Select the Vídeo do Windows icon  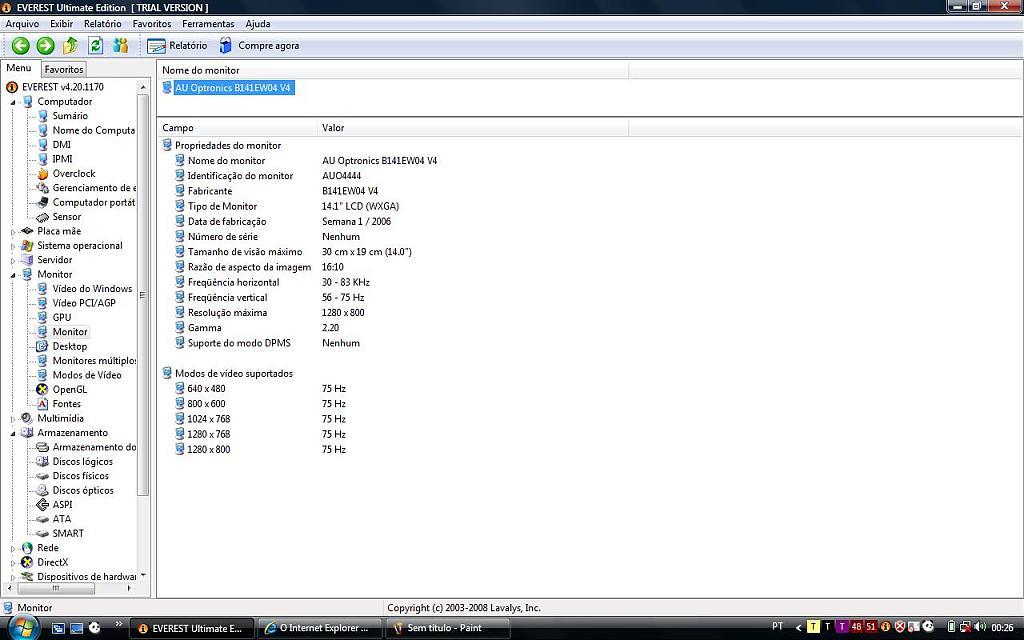click(42, 289)
